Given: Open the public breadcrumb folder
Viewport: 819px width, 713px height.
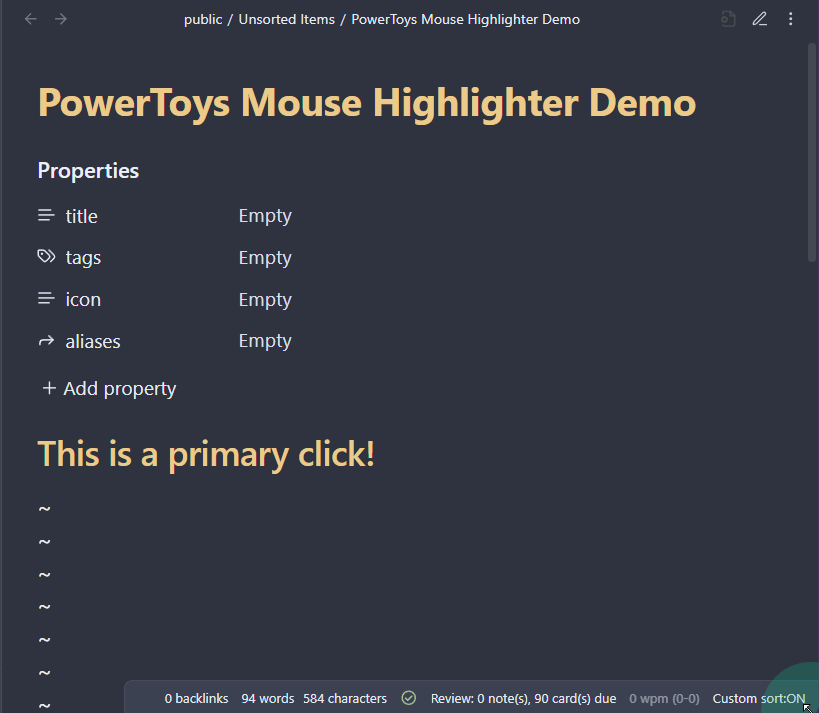Looking at the screenshot, I should [203, 19].
